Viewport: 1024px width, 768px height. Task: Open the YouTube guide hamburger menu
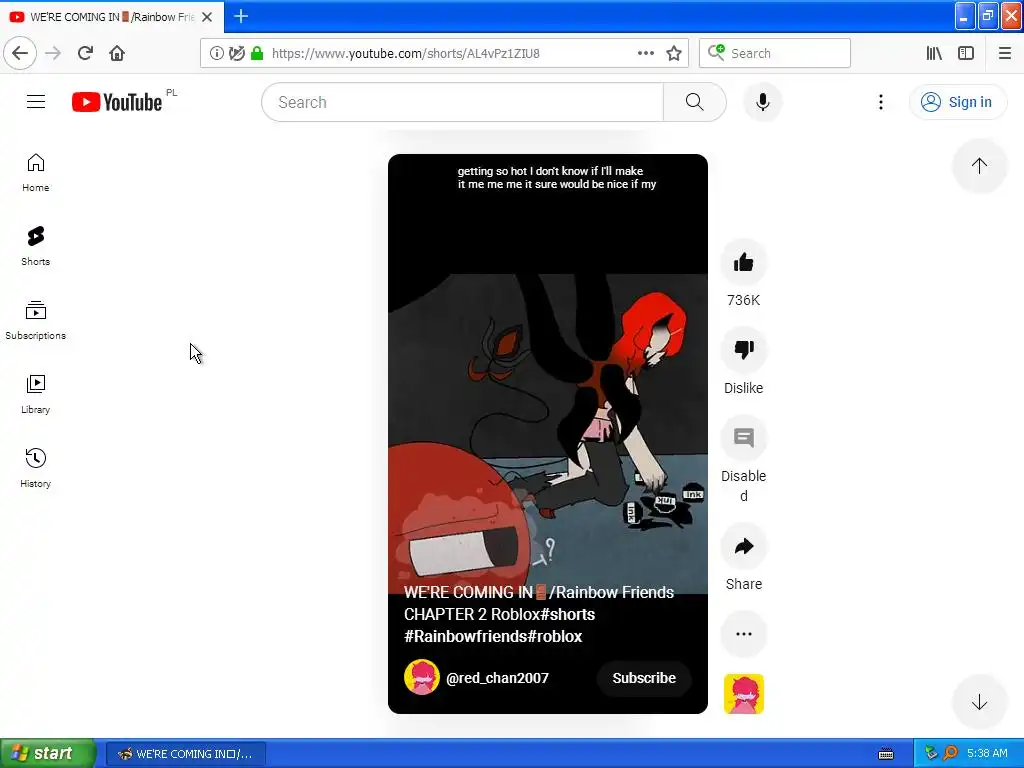[x=36, y=102]
